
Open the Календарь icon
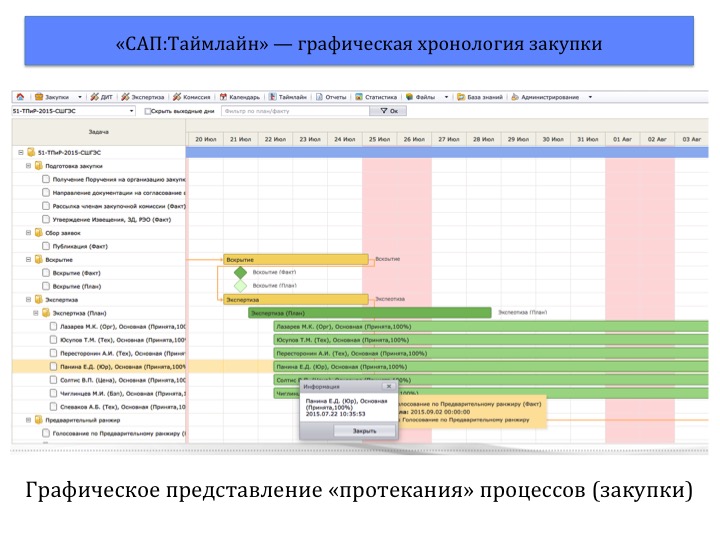223,97
